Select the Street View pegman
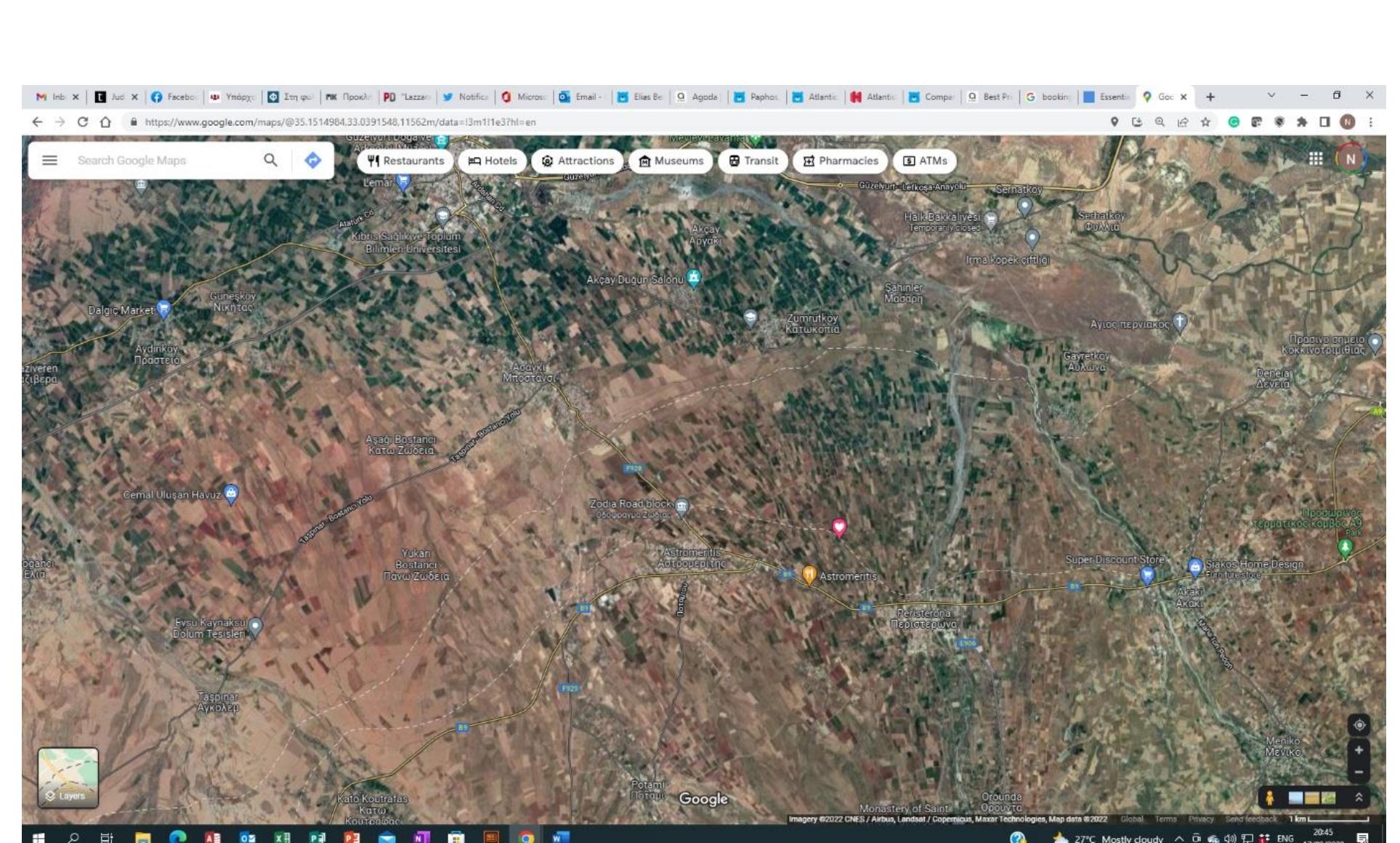 pyautogui.click(x=1269, y=797)
